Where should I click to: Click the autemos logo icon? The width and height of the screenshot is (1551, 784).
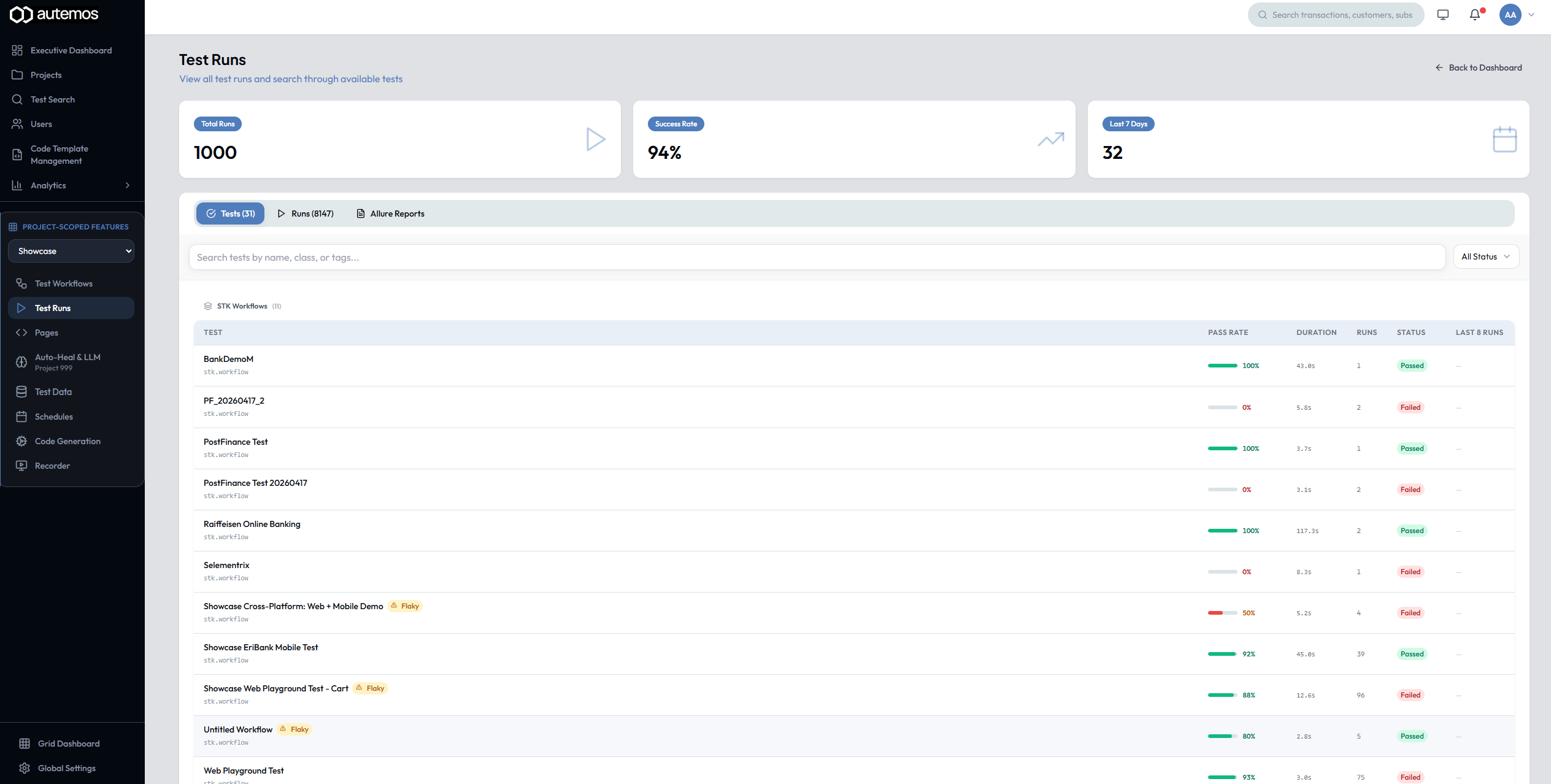tap(21, 14)
